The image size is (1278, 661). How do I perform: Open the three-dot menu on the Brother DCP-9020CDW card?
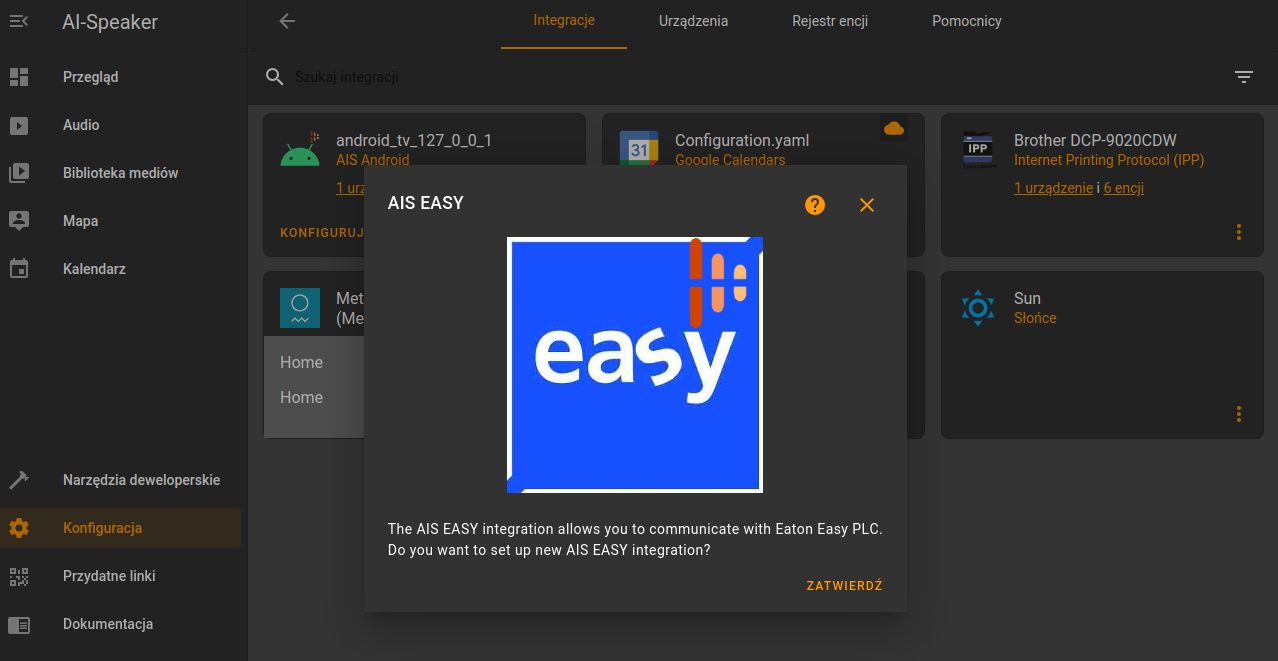[1239, 232]
